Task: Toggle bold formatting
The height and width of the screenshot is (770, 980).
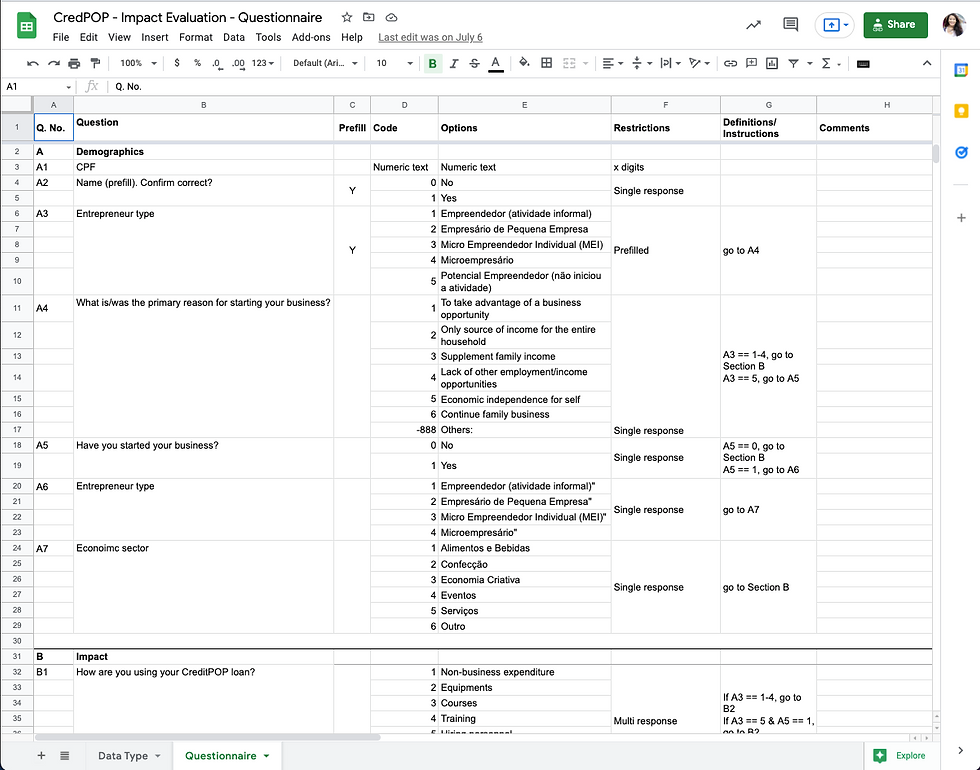Action: [432, 63]
